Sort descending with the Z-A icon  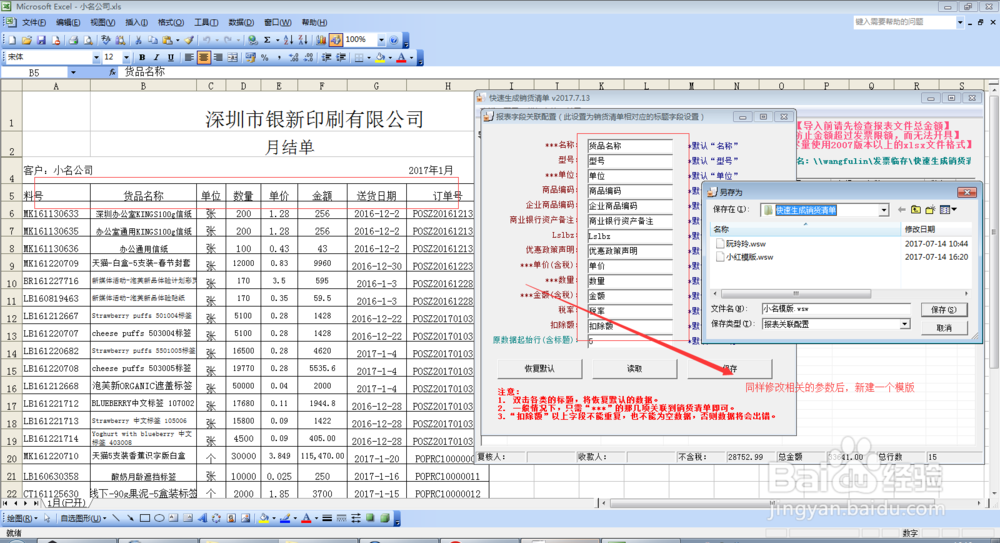pyautogui.click(x=303, y=40)
